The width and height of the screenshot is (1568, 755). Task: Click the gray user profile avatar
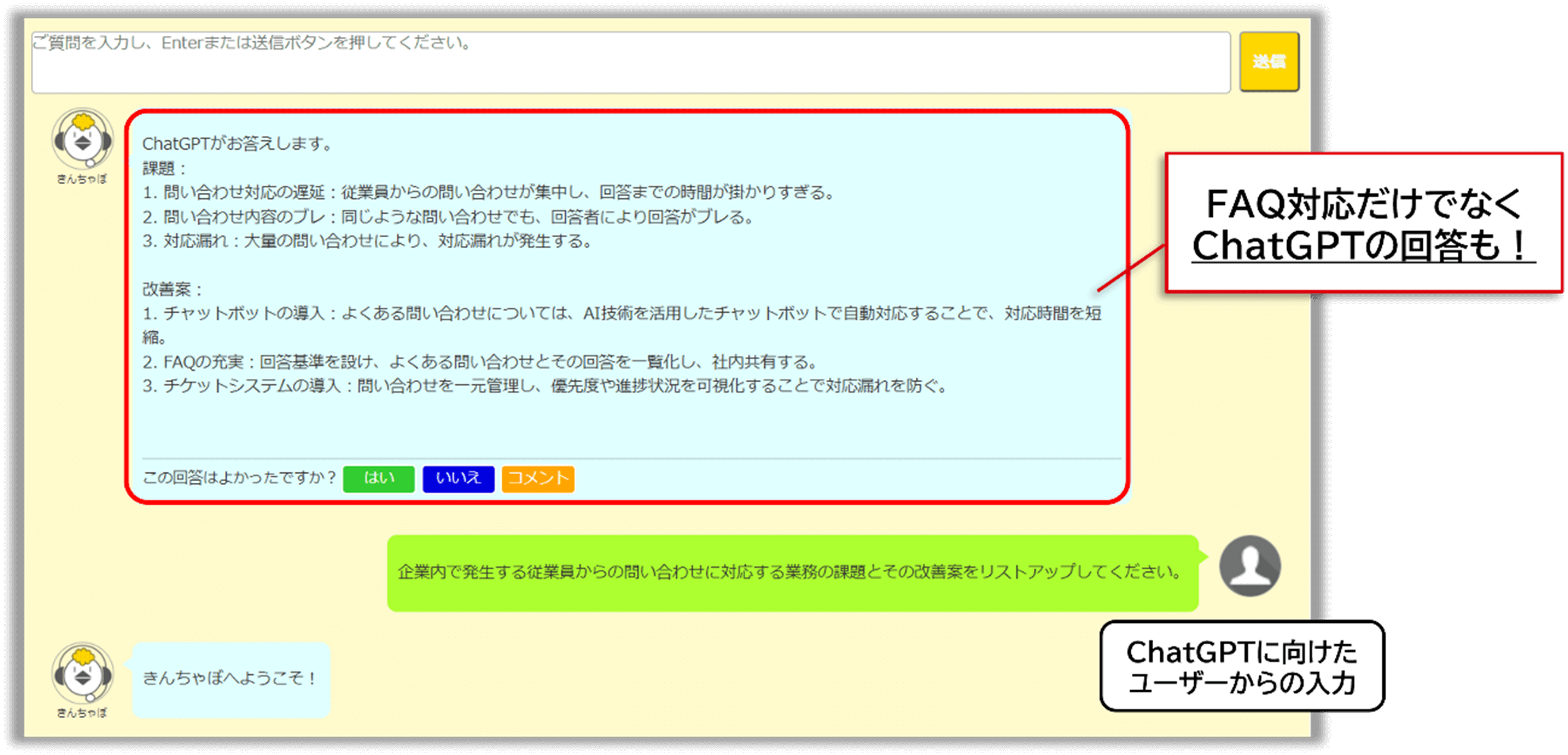pyautogui.click(x=1250, y=566)
